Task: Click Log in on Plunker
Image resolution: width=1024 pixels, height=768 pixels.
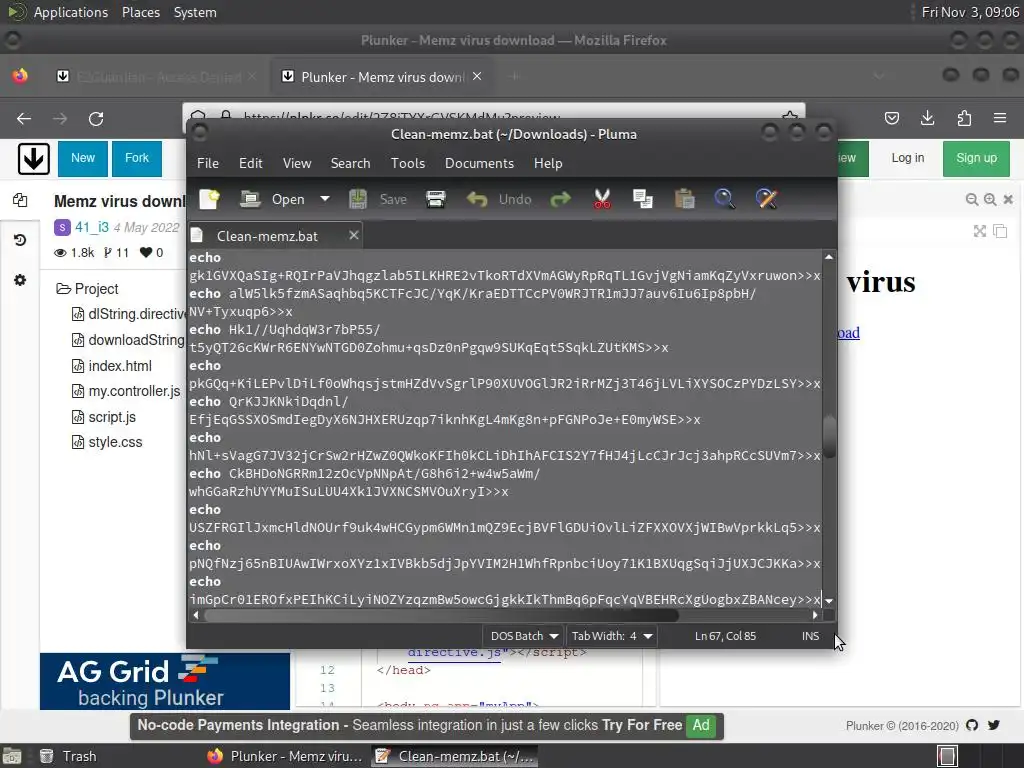Action: point(908,158)
